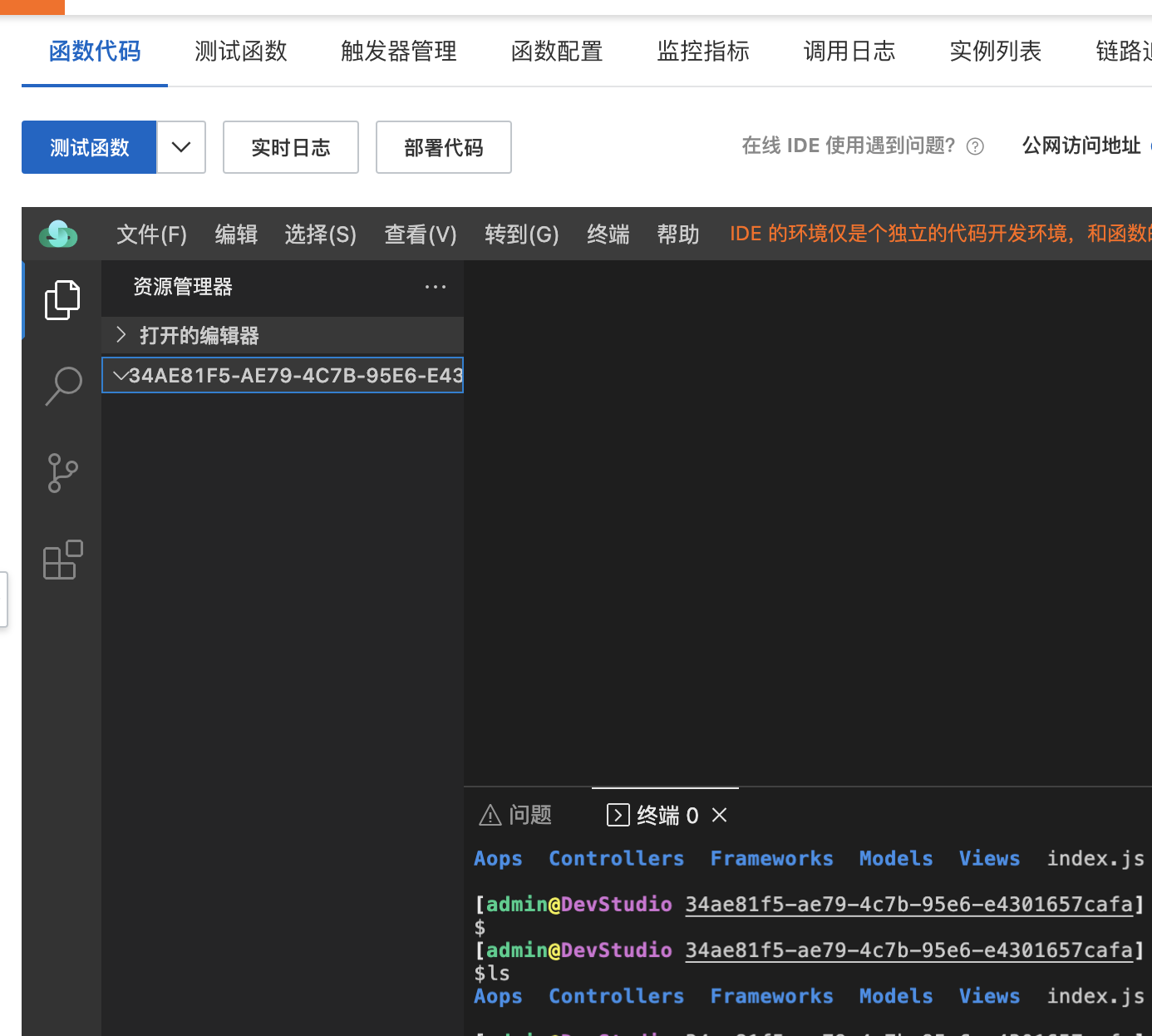This screenshot has height=1036, width=1152.
Task: Click the first underlined terminal directory path
Action: (x=908, y=904)
